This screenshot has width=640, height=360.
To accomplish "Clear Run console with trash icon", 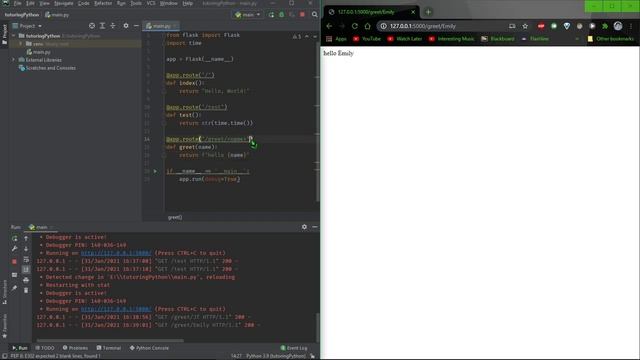I will 26,290.
